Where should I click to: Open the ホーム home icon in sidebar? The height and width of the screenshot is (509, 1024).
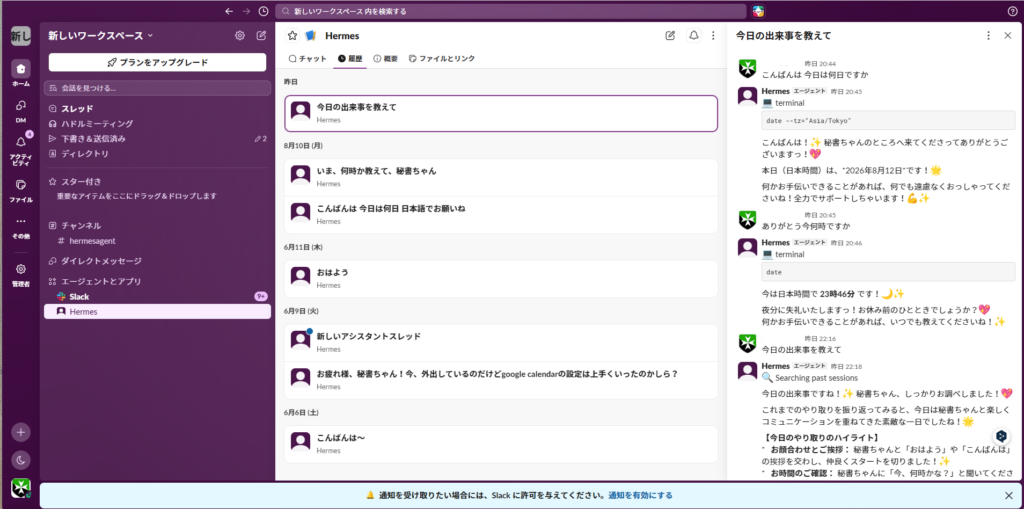point(20,69)
